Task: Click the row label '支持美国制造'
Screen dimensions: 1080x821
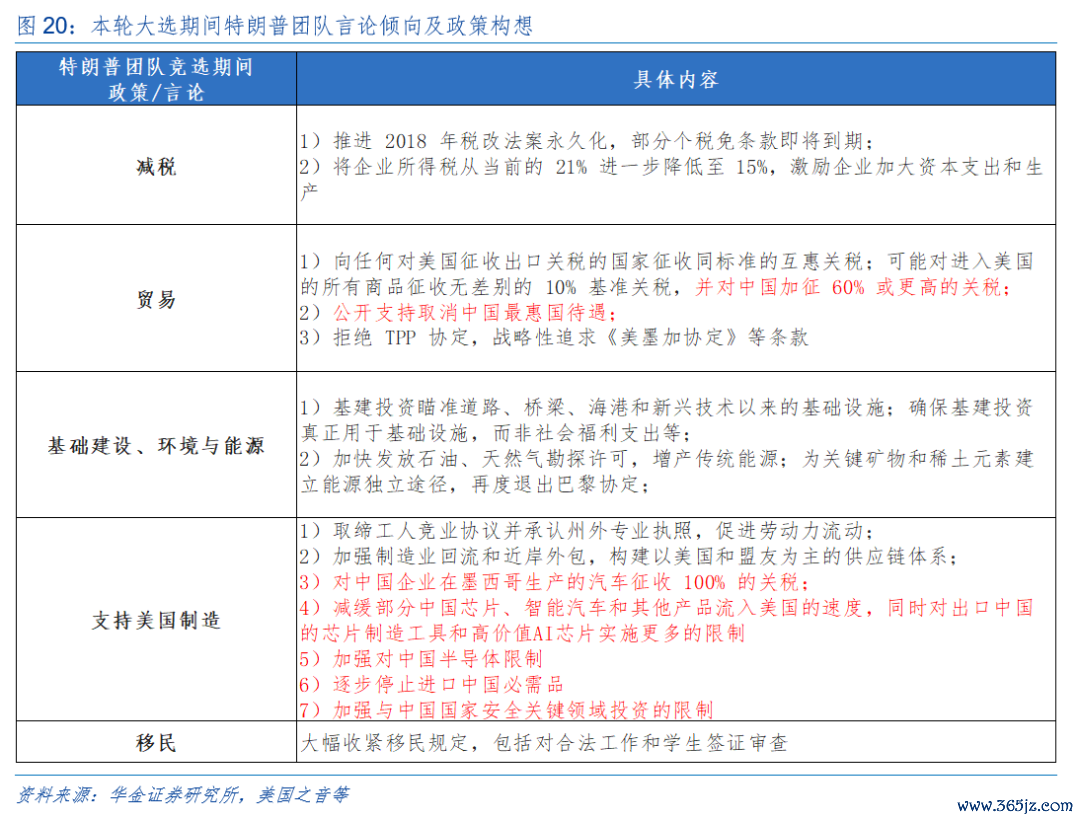Action: (x=156, y=620)
